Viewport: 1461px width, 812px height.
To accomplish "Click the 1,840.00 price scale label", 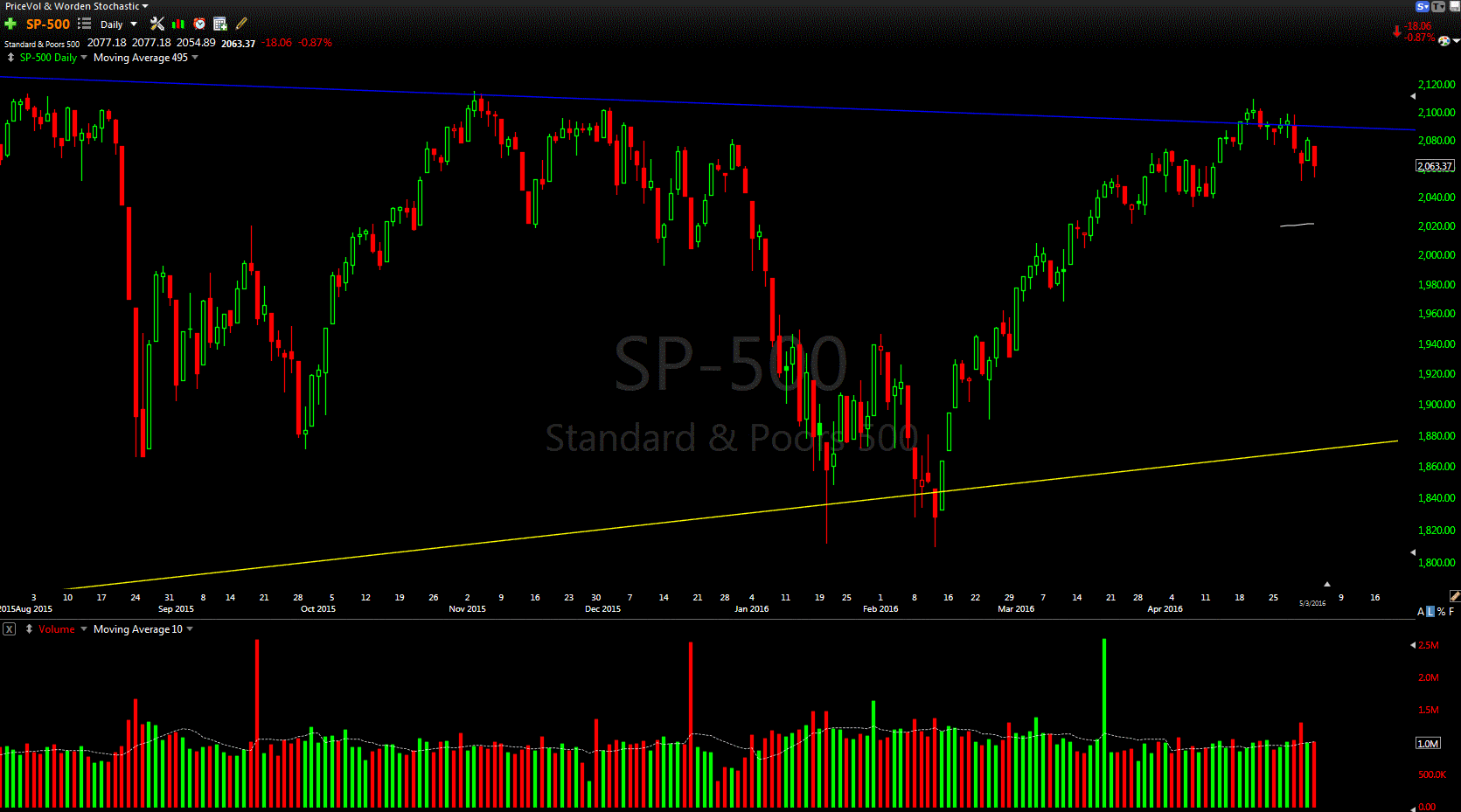I will click(x=1437, y=498).
